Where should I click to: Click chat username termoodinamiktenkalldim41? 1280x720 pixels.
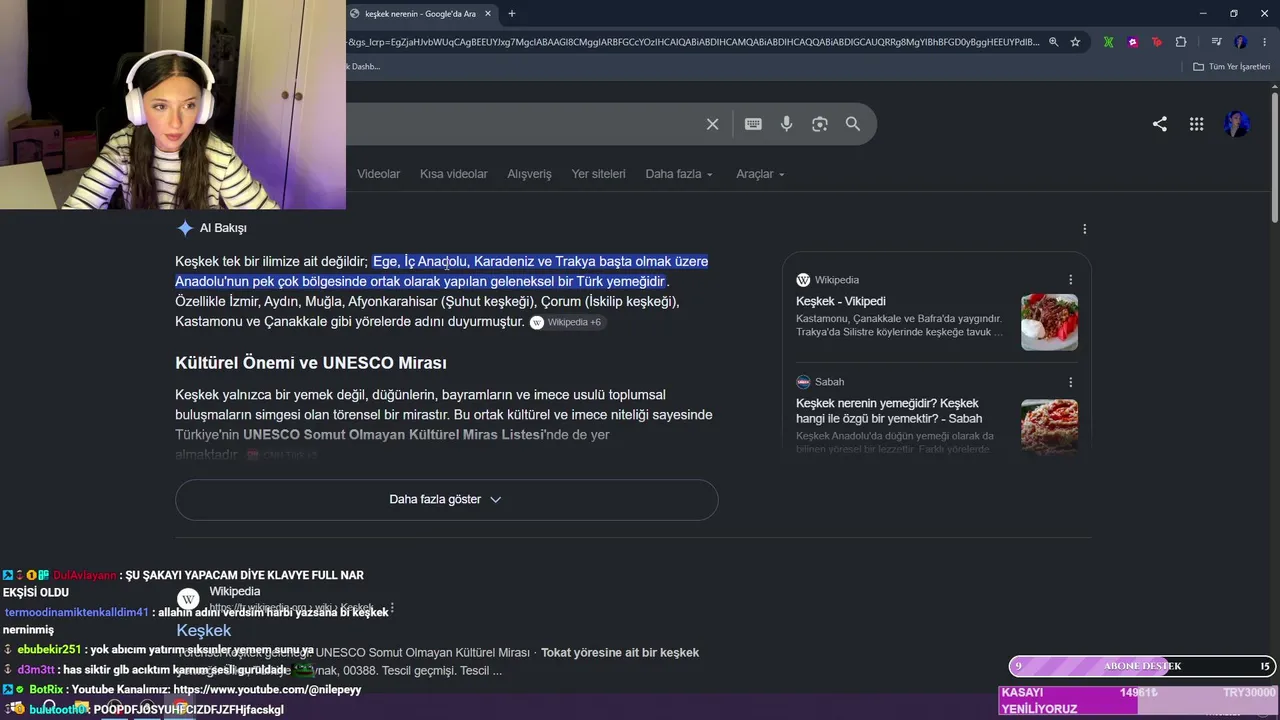pyautogui.click(x=76, y=612)
